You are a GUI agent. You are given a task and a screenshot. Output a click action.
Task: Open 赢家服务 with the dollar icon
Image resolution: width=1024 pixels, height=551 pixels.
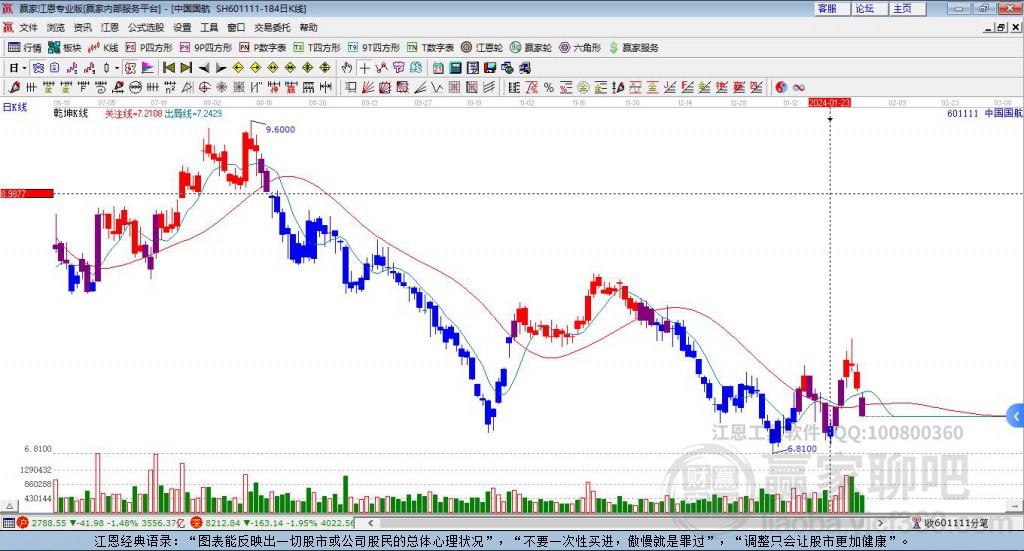633,48
